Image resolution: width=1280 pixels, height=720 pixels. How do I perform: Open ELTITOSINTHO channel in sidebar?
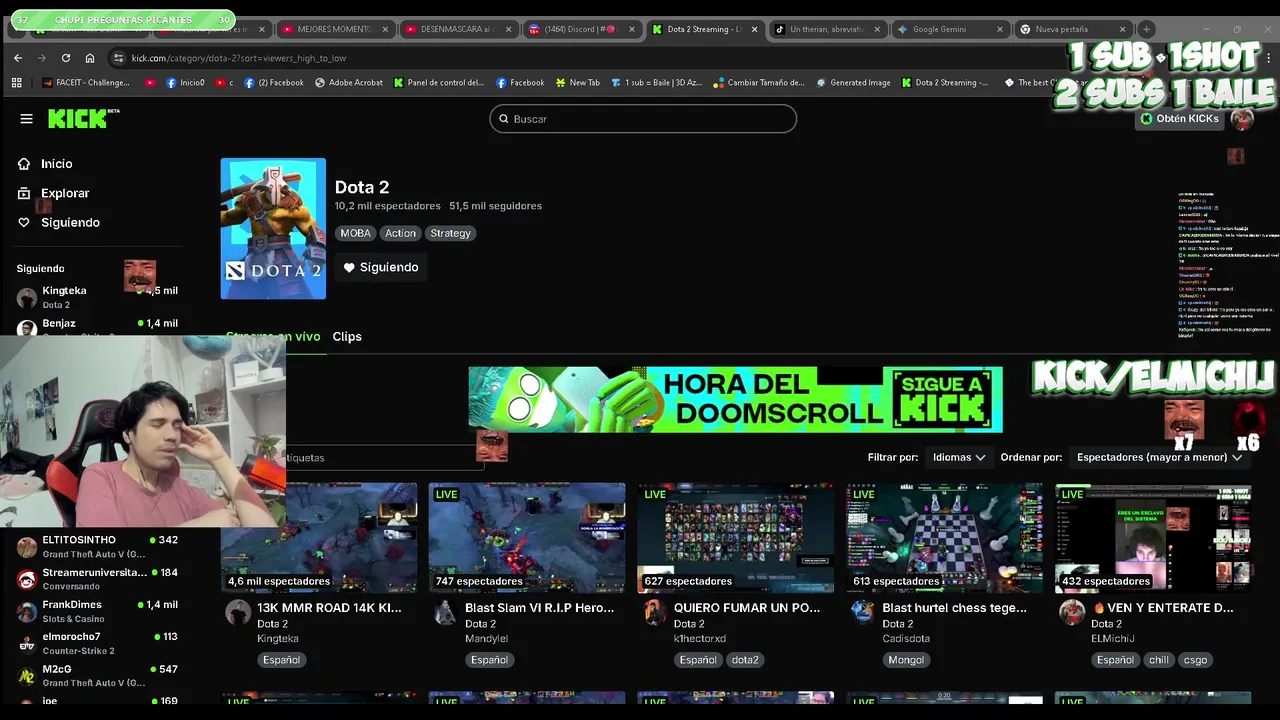(96, 546)
